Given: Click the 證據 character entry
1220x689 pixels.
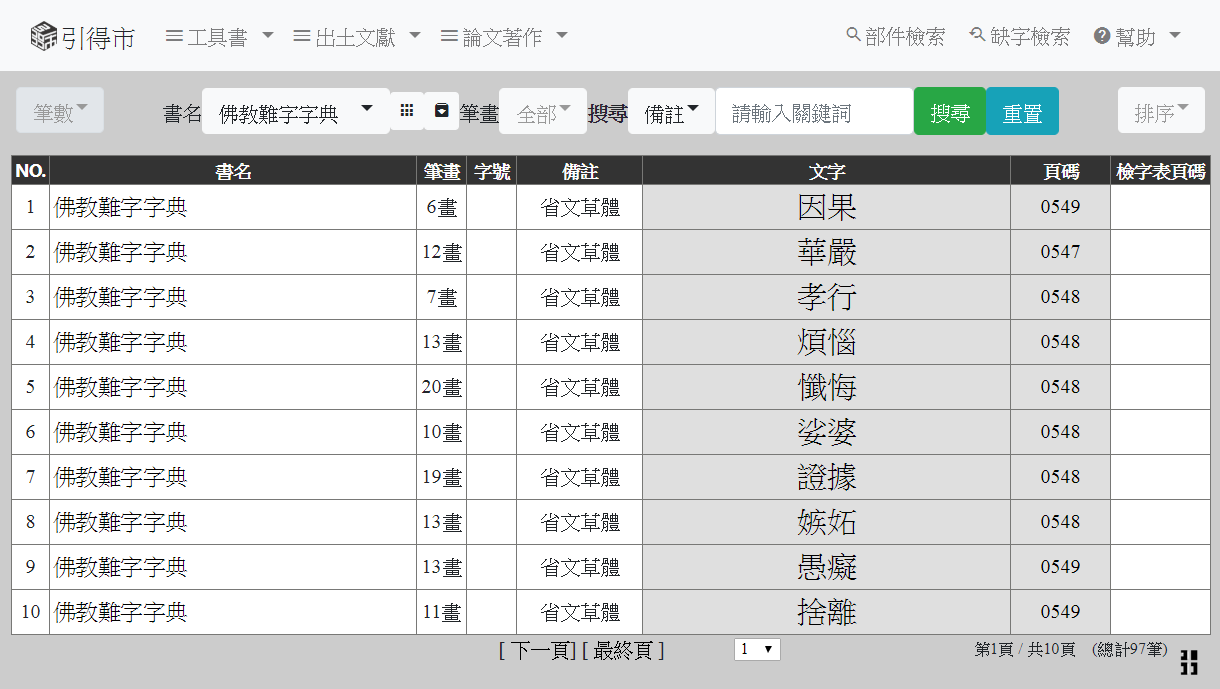Looking at the screenshot, I should (x=827, y=477).
